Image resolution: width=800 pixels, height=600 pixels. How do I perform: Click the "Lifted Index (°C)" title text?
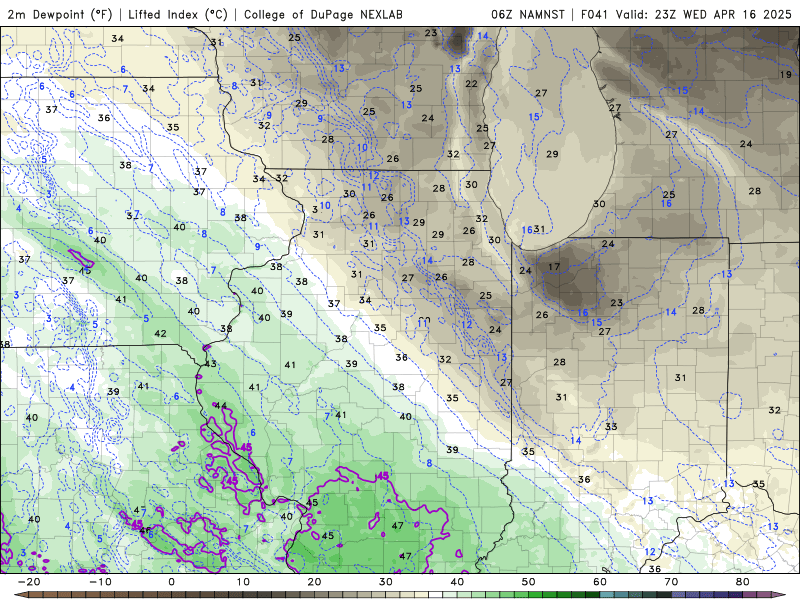pyautogui.click(x=178, y=14)
